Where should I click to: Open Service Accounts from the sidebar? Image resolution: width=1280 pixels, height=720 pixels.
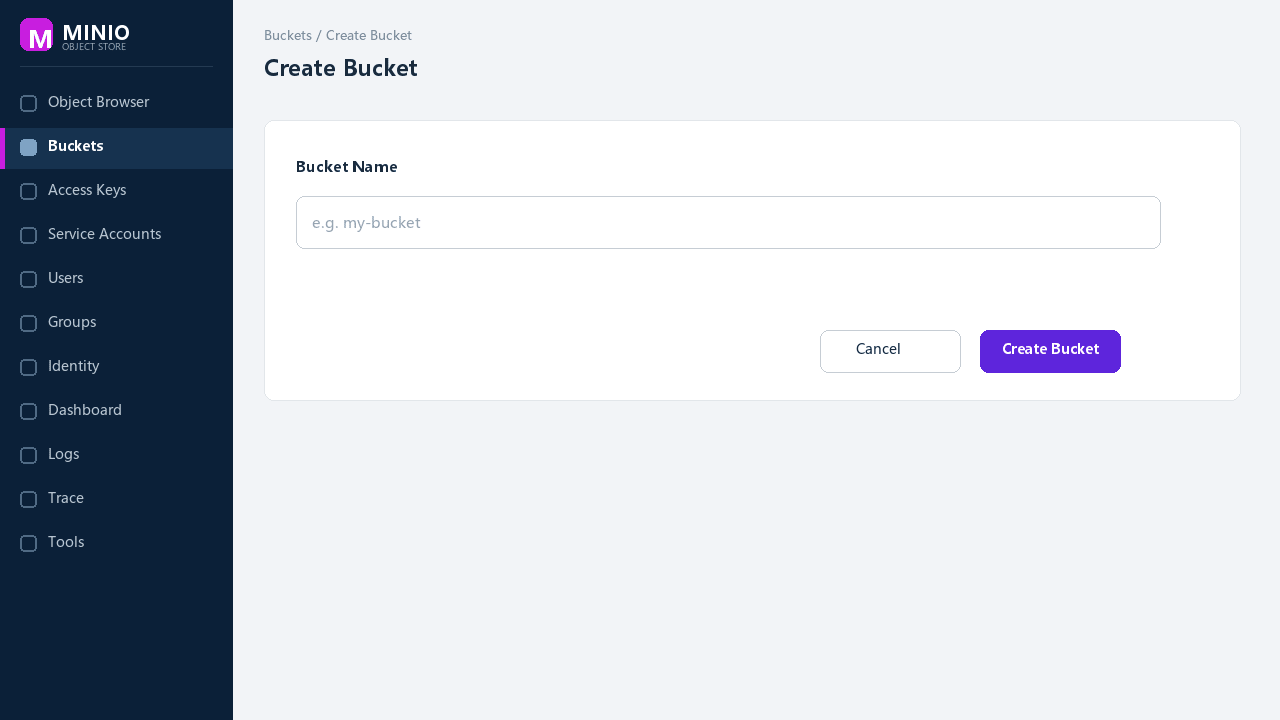[116, 235]
